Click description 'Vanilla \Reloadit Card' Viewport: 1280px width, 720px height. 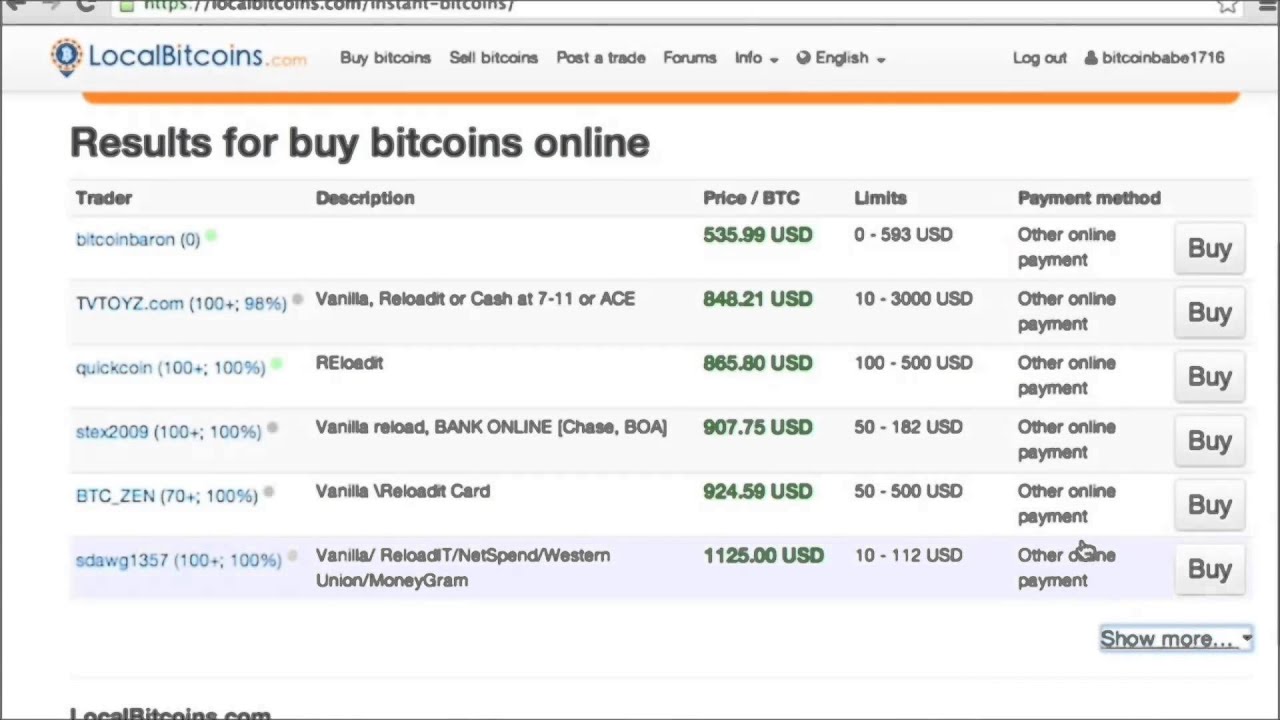403,491
